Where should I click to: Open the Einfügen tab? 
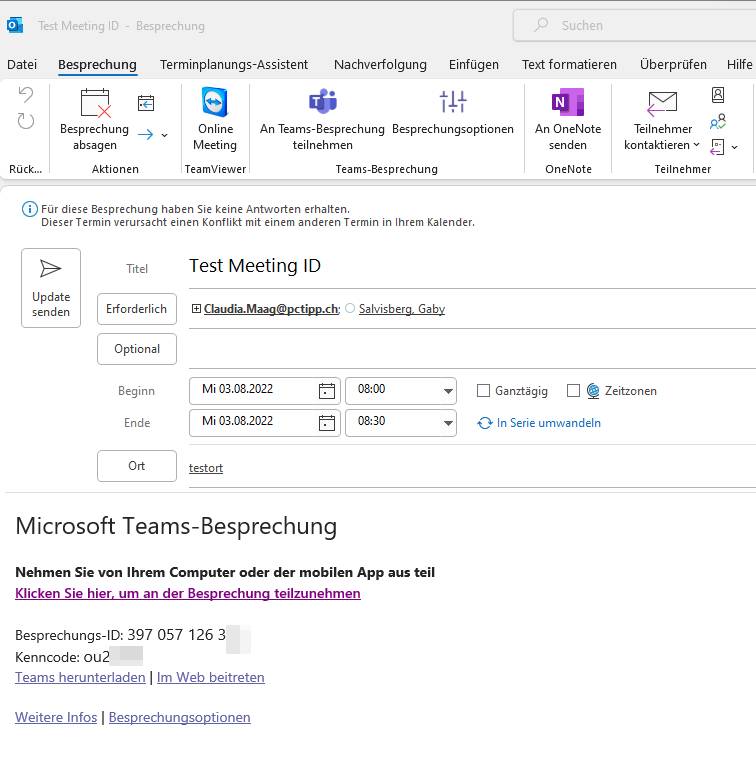(x=474, y=65)
